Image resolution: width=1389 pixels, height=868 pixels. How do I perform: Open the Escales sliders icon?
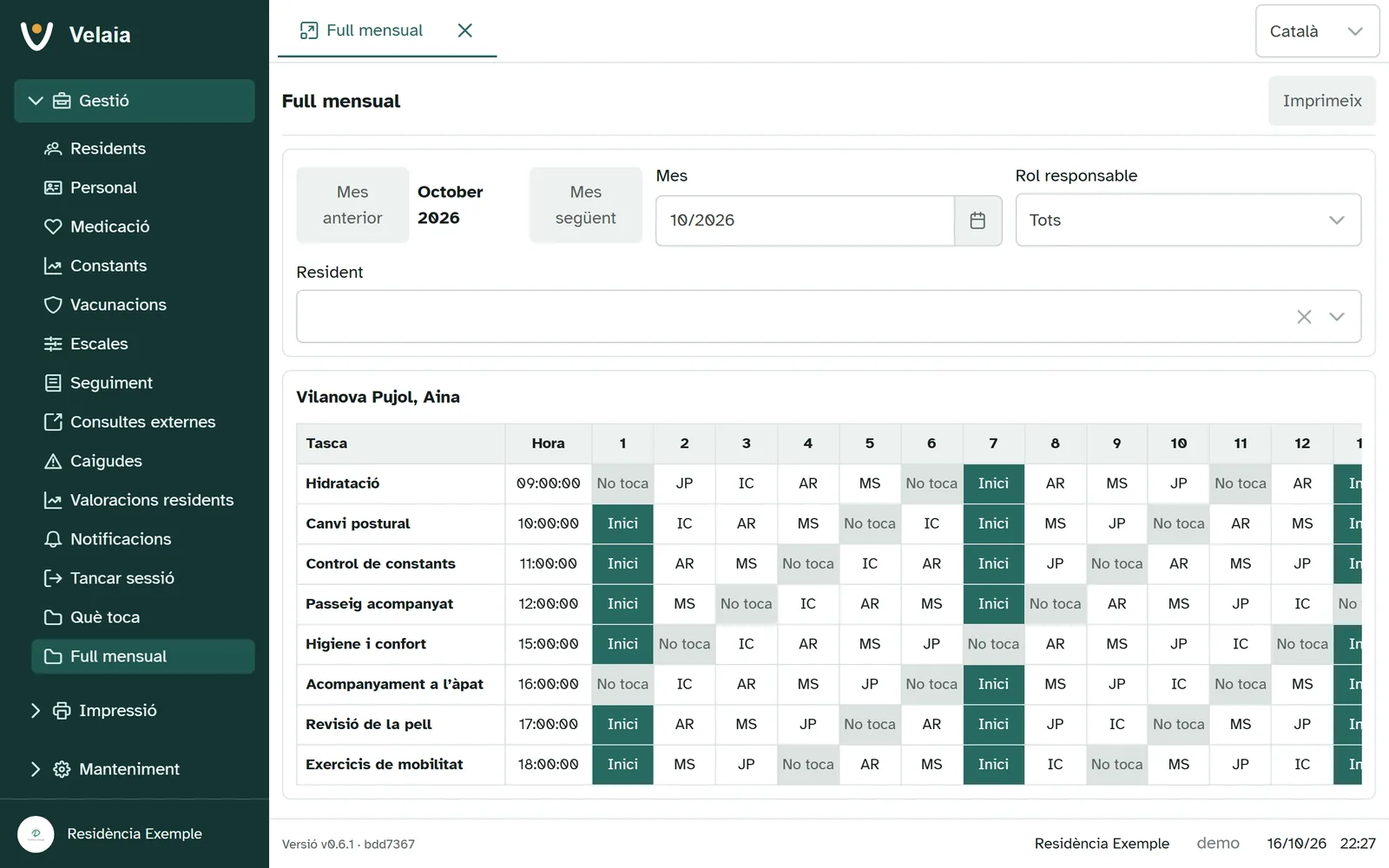[53, 344]
